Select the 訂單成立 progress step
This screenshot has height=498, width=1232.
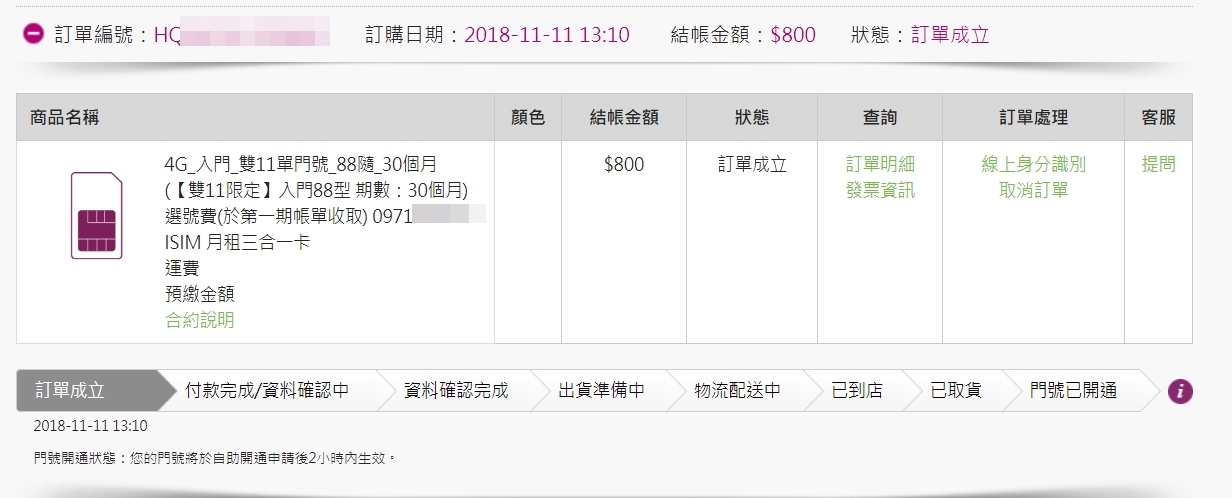click(x=88, y=391)
